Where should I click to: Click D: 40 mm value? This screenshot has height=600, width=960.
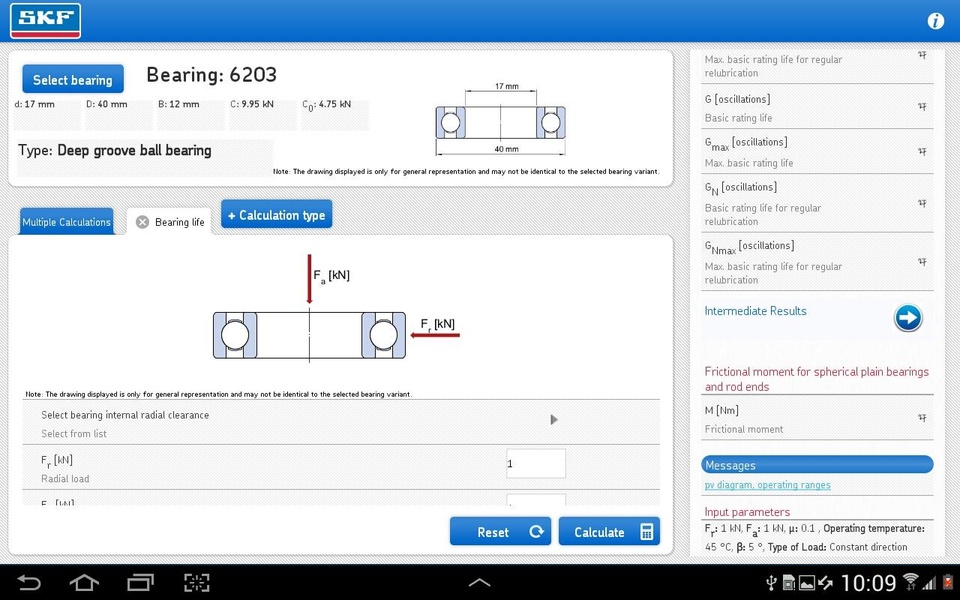pyautogui.click(x=107, y=104)
